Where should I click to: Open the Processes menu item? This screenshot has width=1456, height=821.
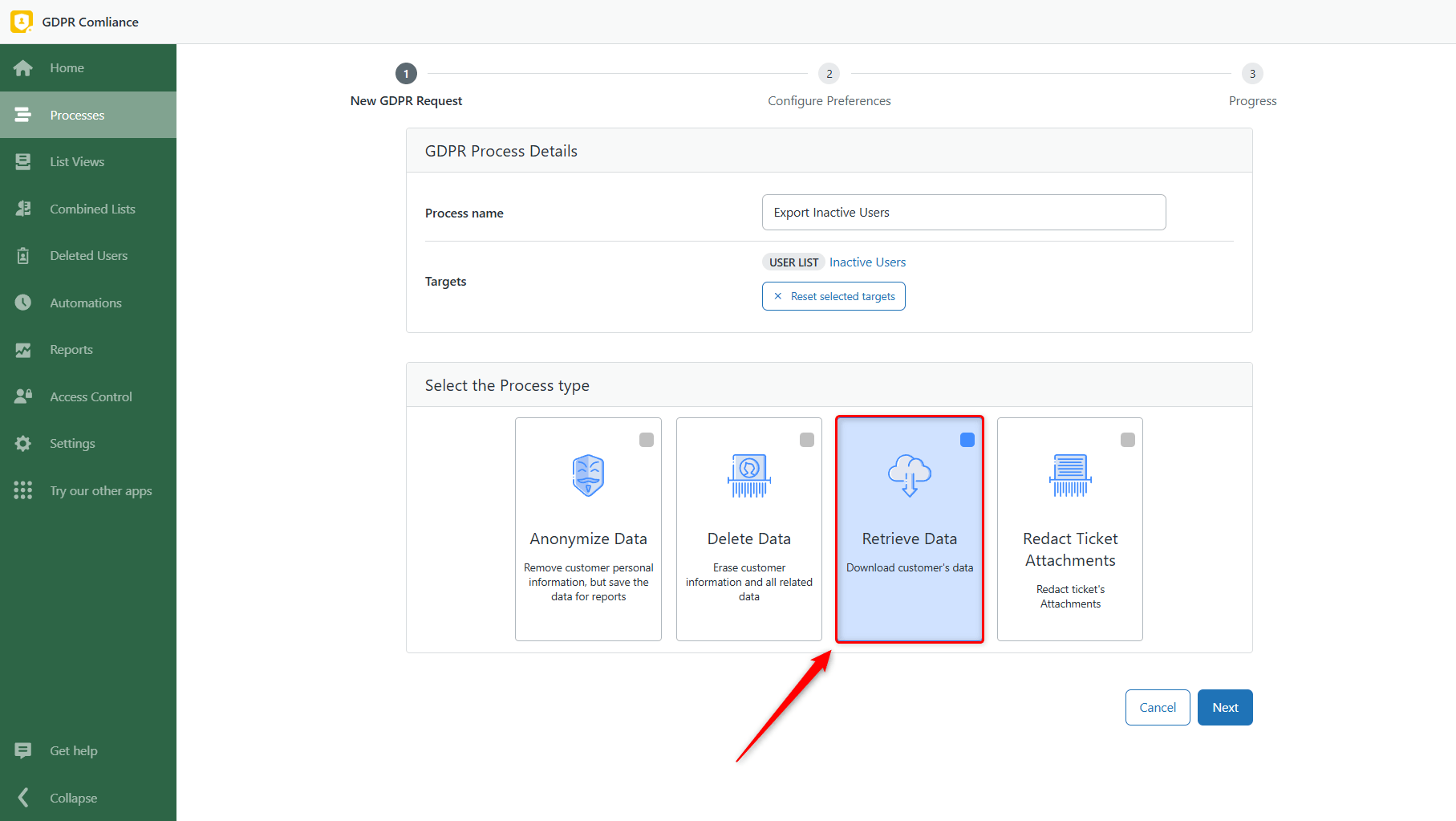[88, 115]
